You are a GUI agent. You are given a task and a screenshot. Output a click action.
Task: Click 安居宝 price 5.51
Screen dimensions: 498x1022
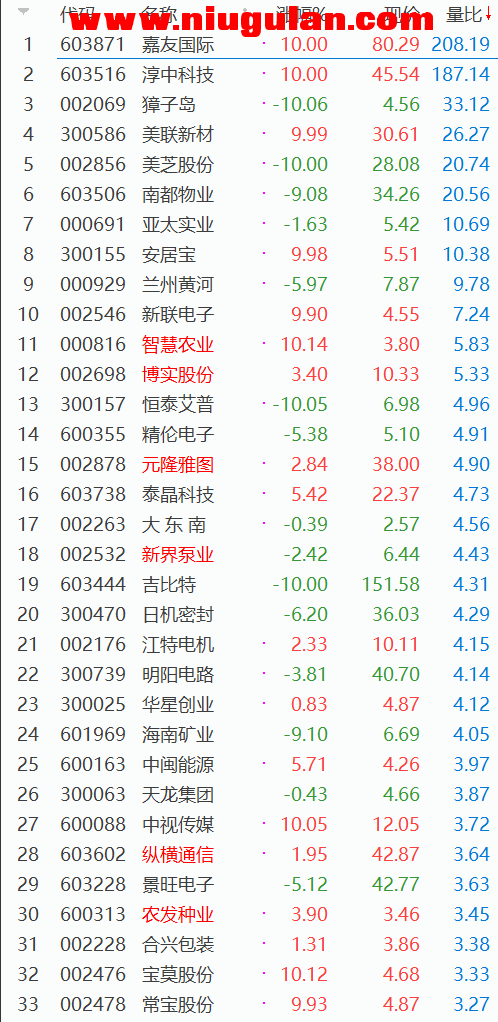click(402, 255)
